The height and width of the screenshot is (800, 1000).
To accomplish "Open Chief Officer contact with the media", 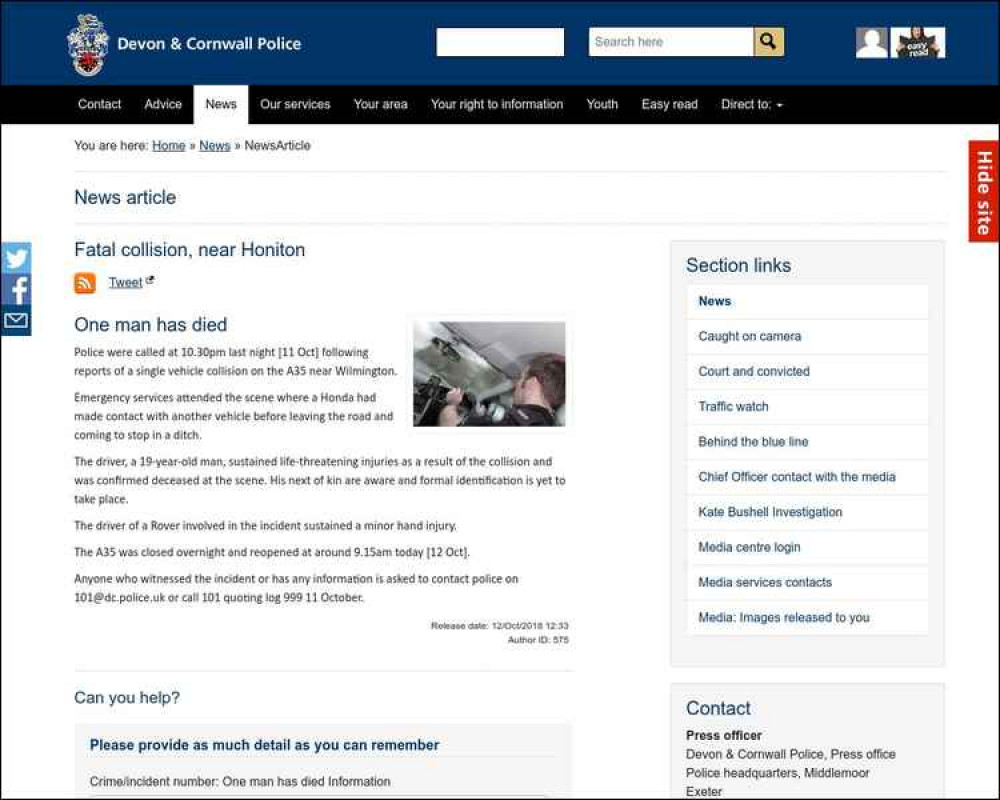I will point(807,477).
